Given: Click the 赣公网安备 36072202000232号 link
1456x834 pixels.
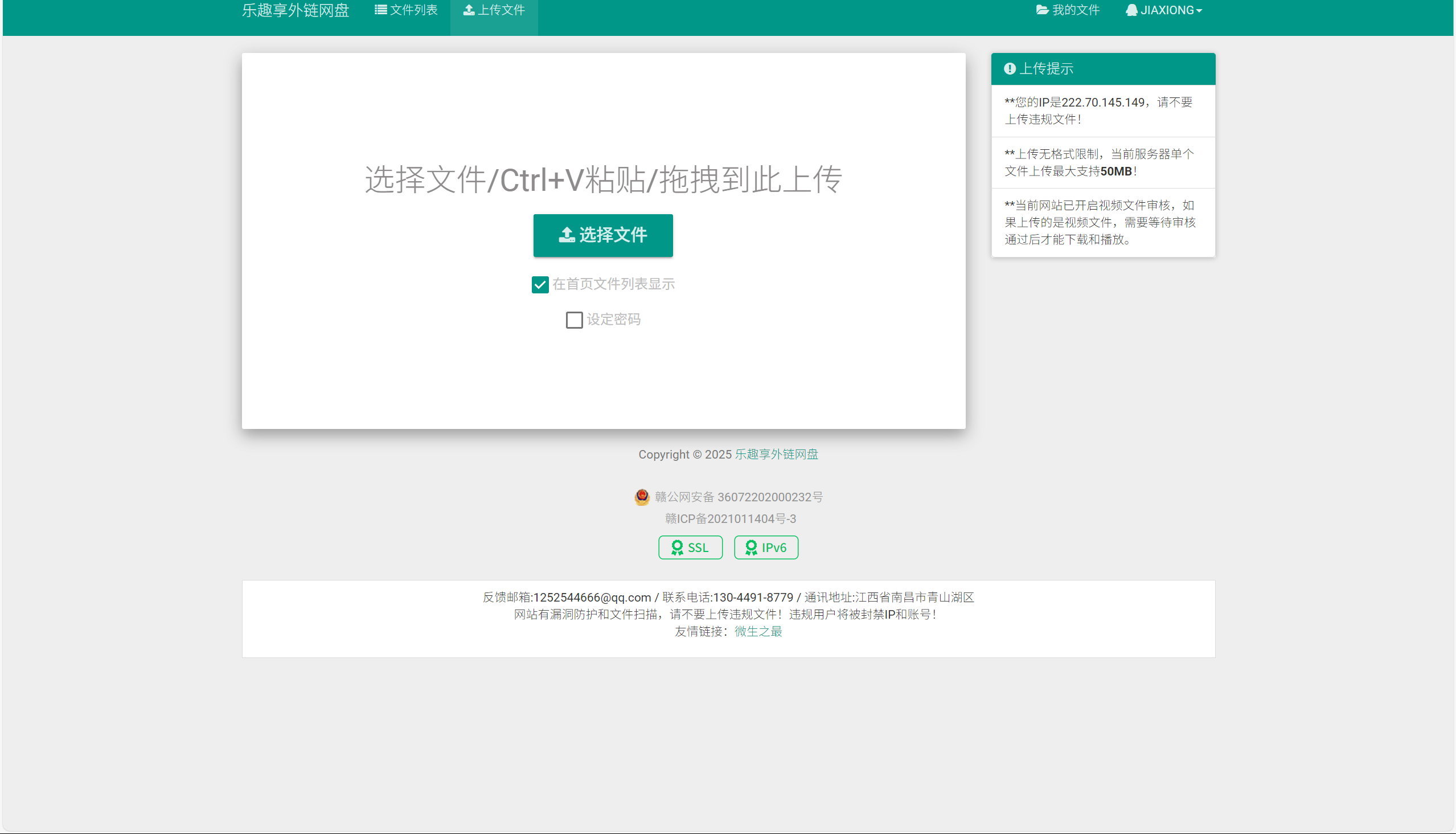Looking at the screenshot, I should click(x=739, y=497).
